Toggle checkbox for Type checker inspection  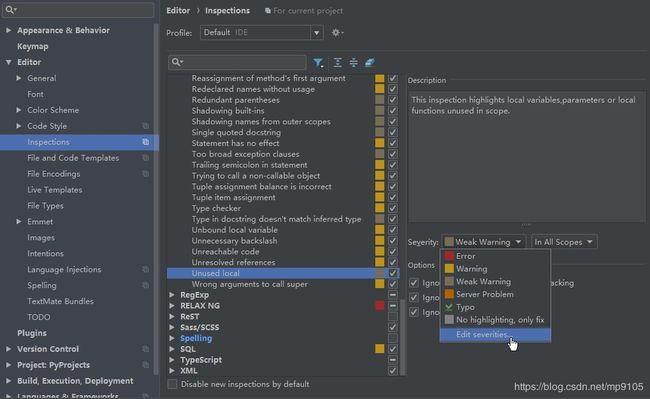[x=393, y=208]
